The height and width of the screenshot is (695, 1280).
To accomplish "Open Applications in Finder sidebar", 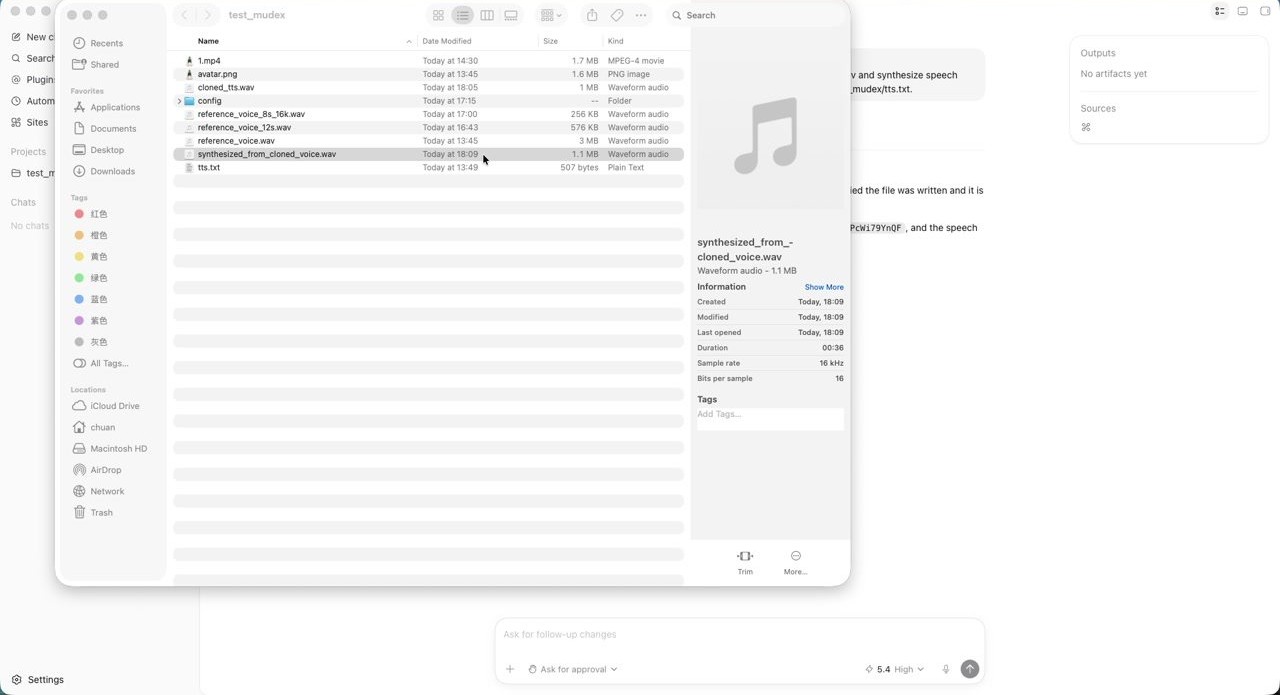I will 115,107.
